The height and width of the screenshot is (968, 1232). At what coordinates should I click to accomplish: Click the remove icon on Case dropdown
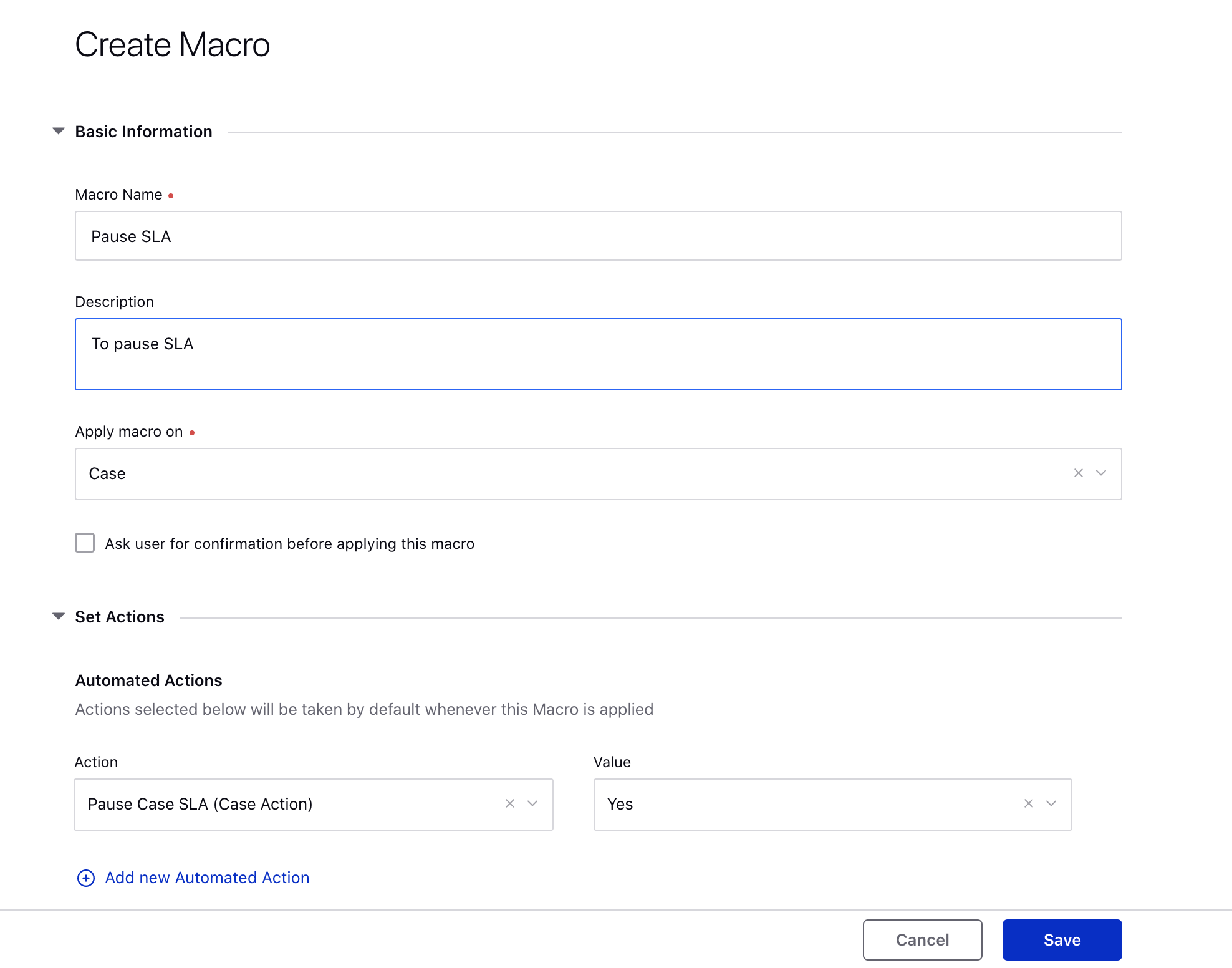pyautogui.click(x=1078, y=473)
